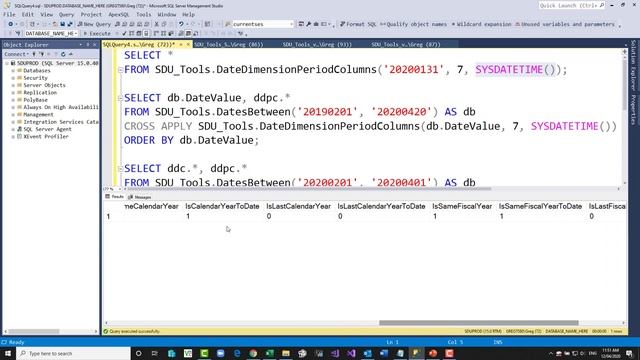Select the PolyBase tree item
Image resolution: width=640 pixels, height=360 pixels.
pyautogui.click(x=36, y=100)
